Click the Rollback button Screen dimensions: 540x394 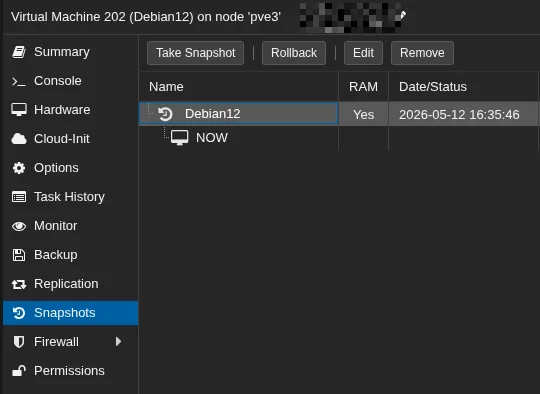(x=294, y=53)
